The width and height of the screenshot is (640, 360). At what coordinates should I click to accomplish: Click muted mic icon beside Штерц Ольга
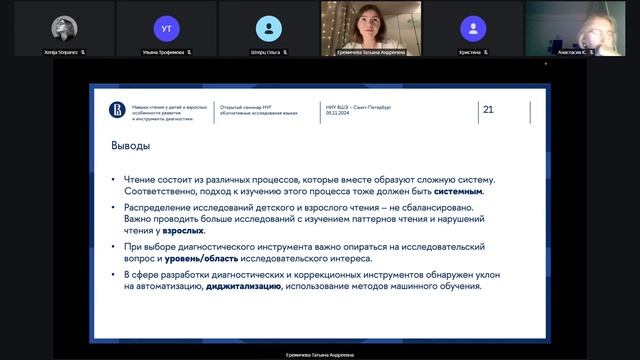[x=285, y=52]
